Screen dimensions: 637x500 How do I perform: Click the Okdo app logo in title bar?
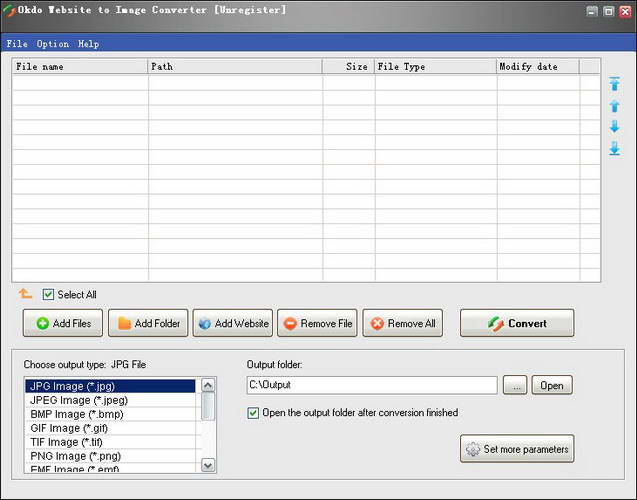[9, 11]
